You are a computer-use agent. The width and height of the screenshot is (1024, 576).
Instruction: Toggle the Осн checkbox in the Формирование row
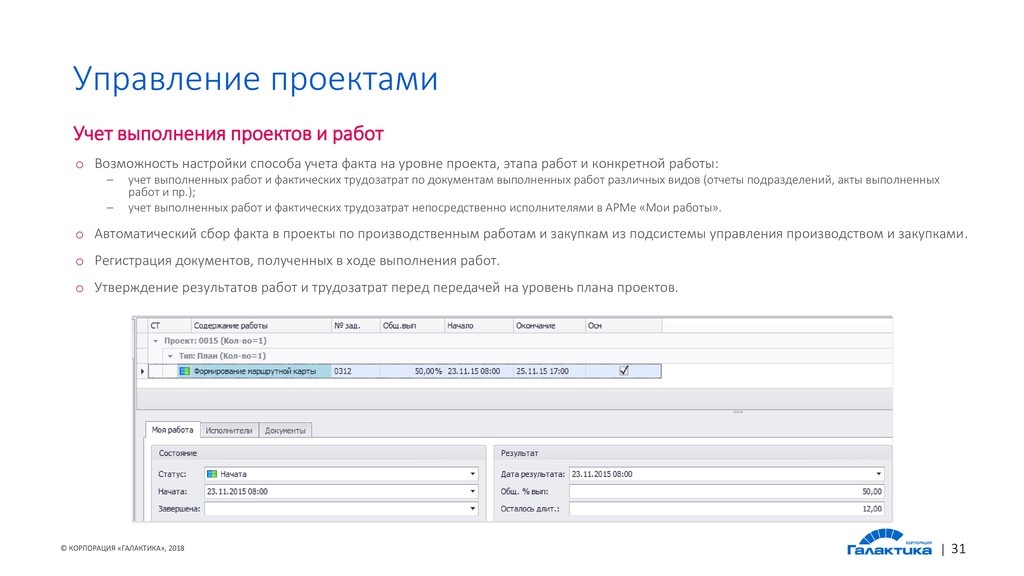(624, 370)
